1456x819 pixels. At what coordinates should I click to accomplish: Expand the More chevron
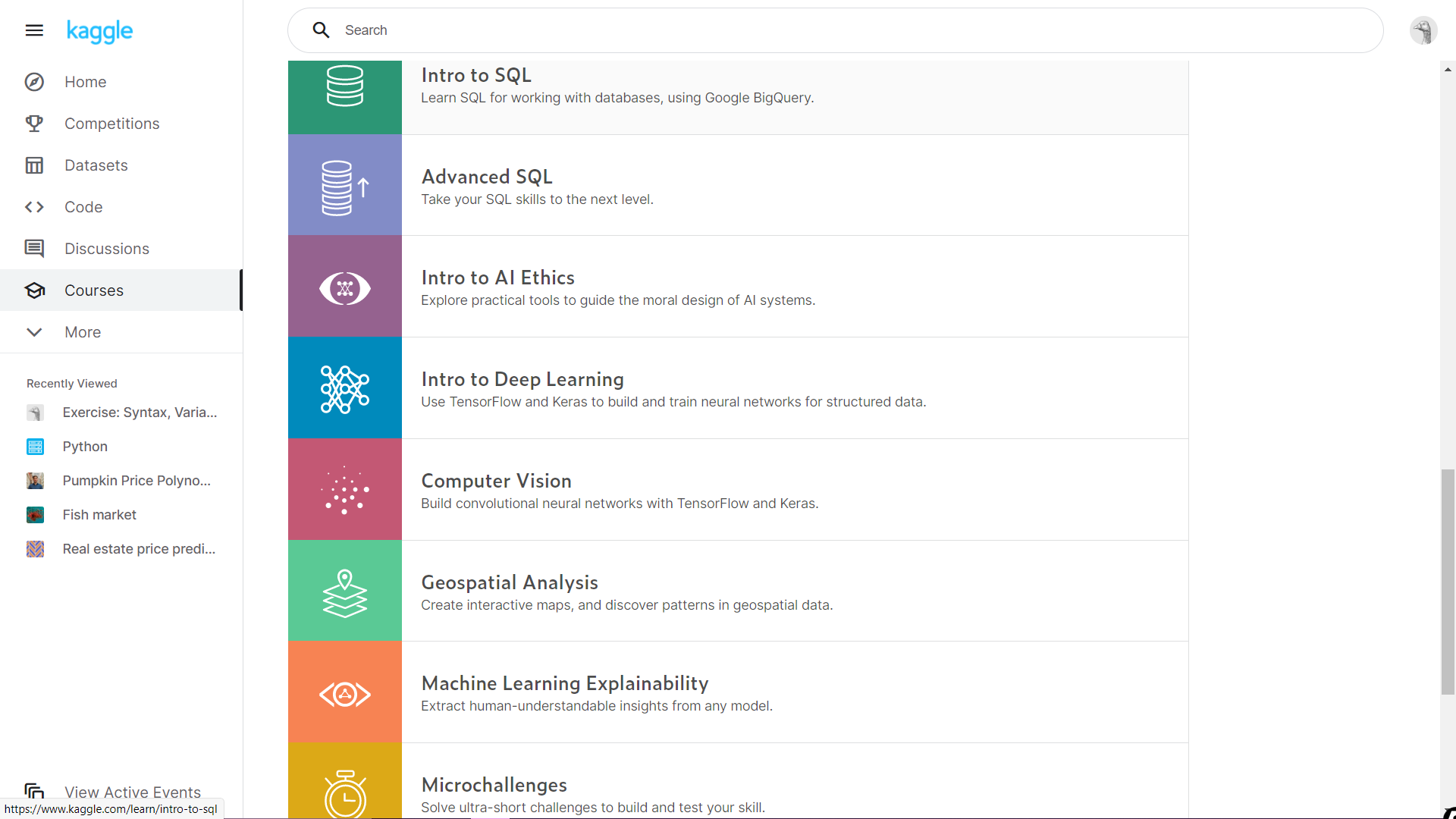coord(34,332)
